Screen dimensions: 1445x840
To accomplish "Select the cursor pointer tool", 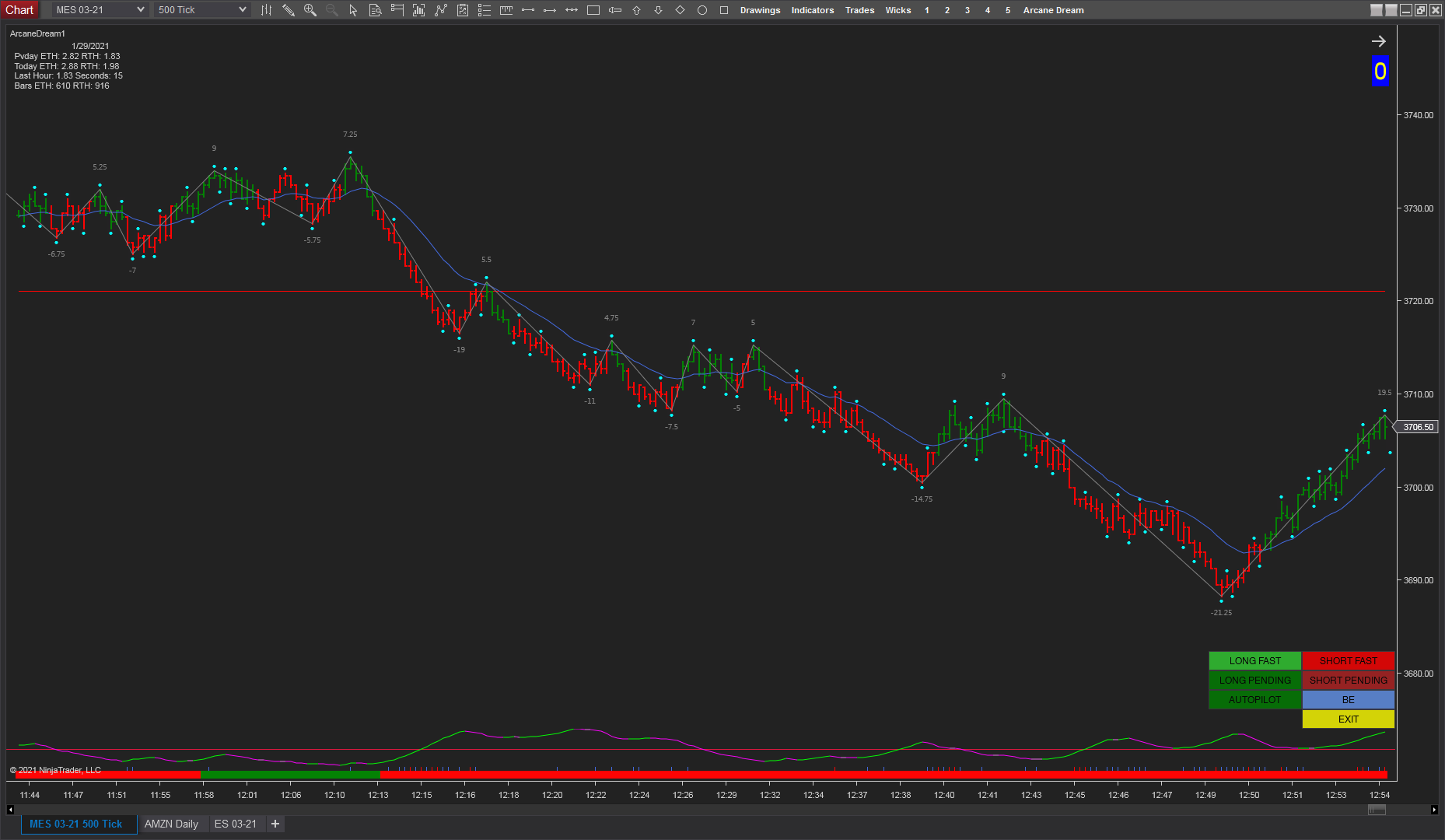I will [353, 10].
